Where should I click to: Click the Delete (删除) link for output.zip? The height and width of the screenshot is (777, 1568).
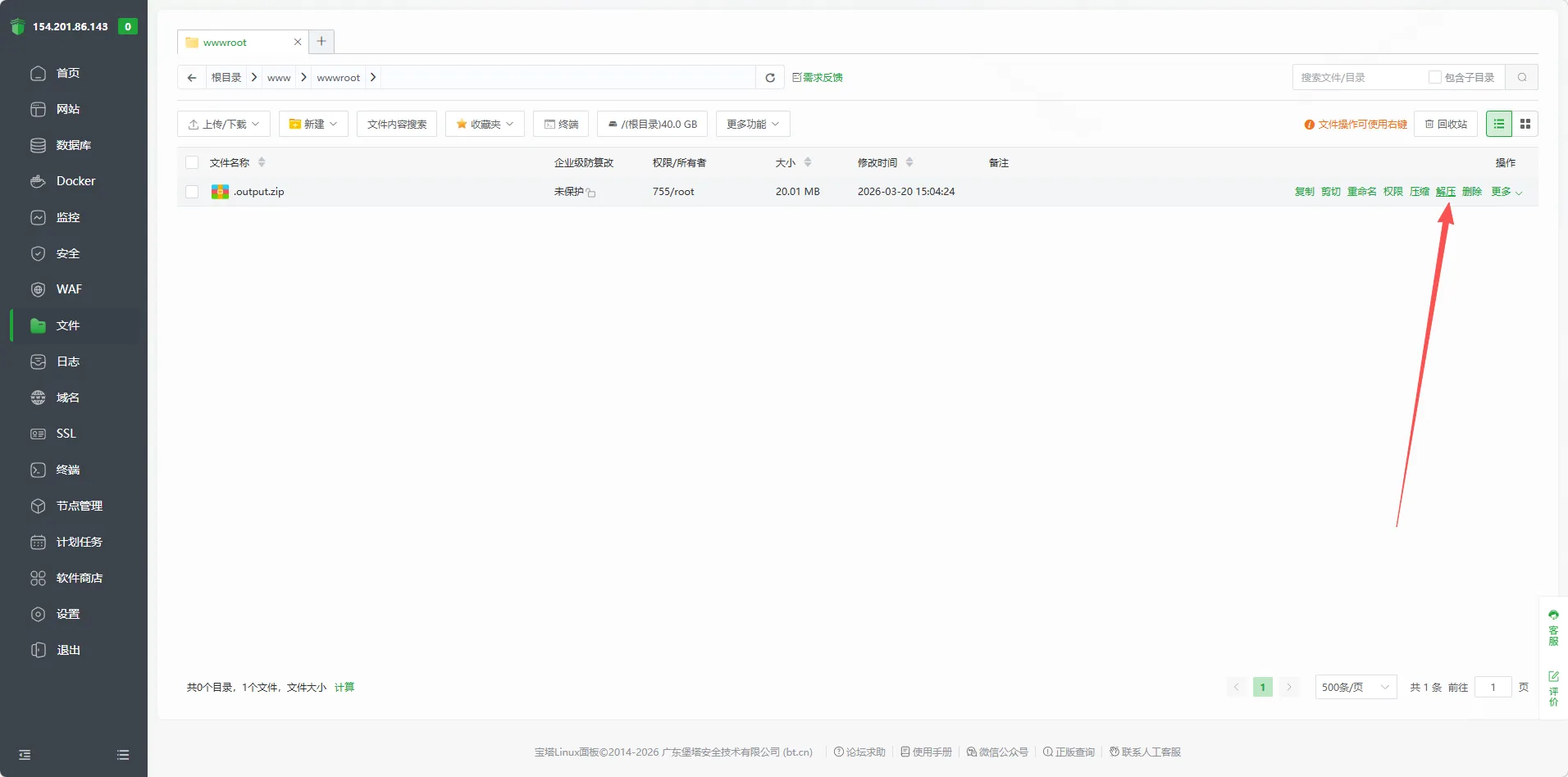pos(1471,192)
